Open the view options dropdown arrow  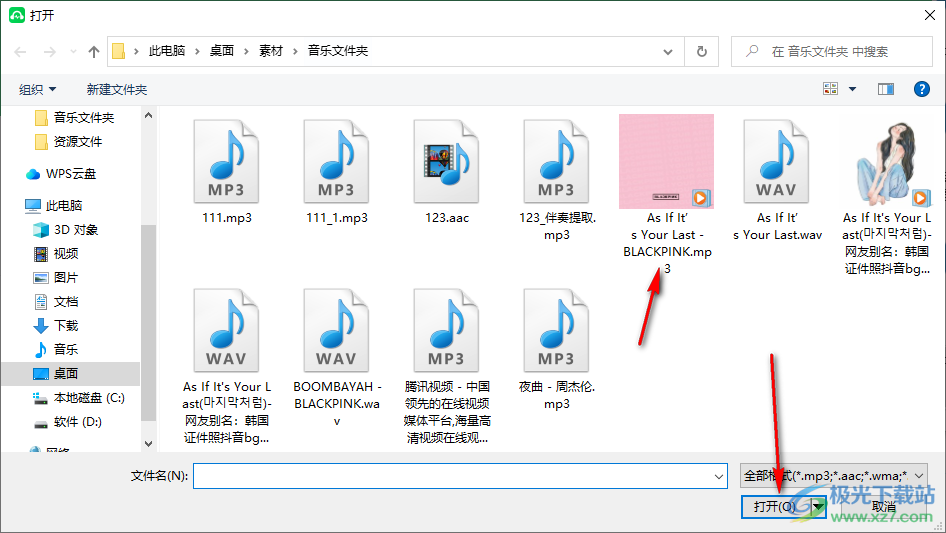852,89
